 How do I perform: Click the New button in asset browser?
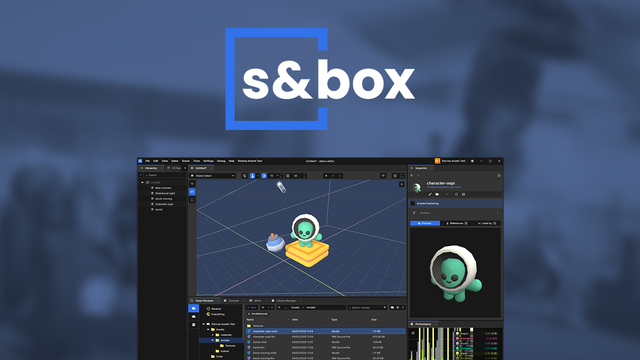click(x=252, y=307)
